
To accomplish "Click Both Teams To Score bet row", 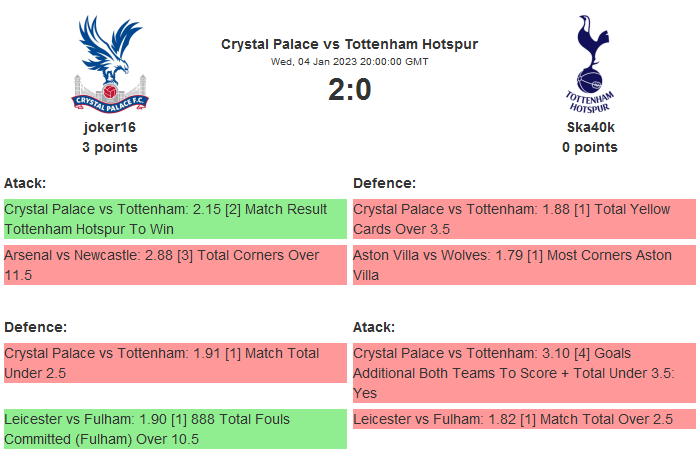I will coord(524,373).
